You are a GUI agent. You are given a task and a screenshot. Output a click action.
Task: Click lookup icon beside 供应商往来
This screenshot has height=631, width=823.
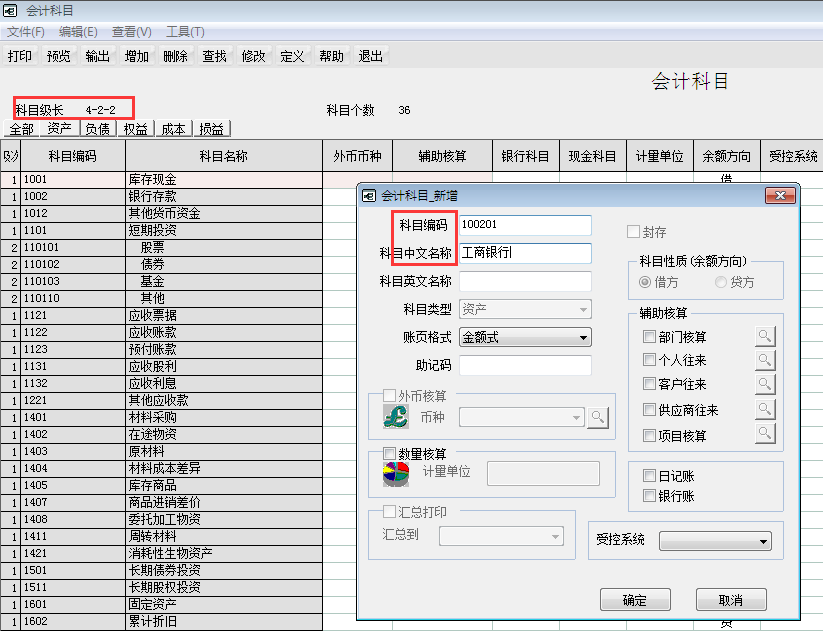[765, 409]
